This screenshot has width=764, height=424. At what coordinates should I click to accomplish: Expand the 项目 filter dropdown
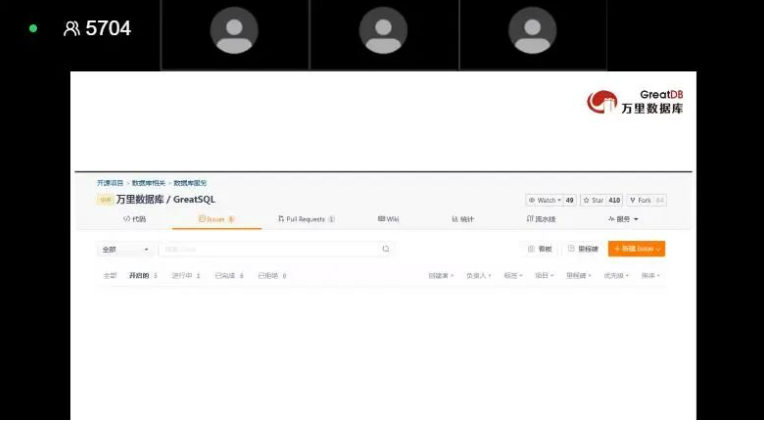[544, 276]
